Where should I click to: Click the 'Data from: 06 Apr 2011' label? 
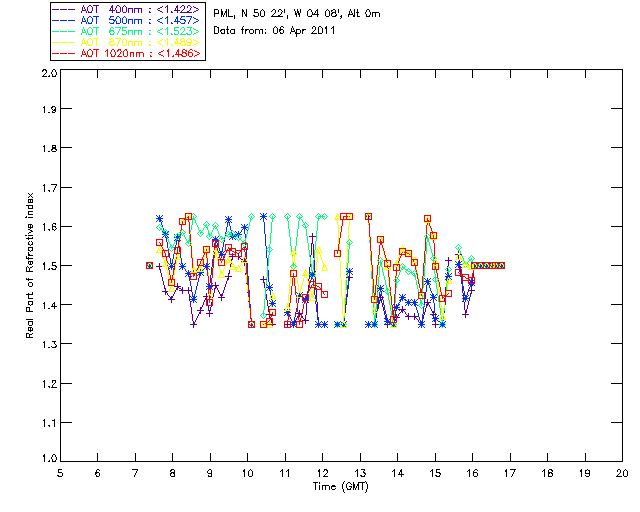(274, 31)
